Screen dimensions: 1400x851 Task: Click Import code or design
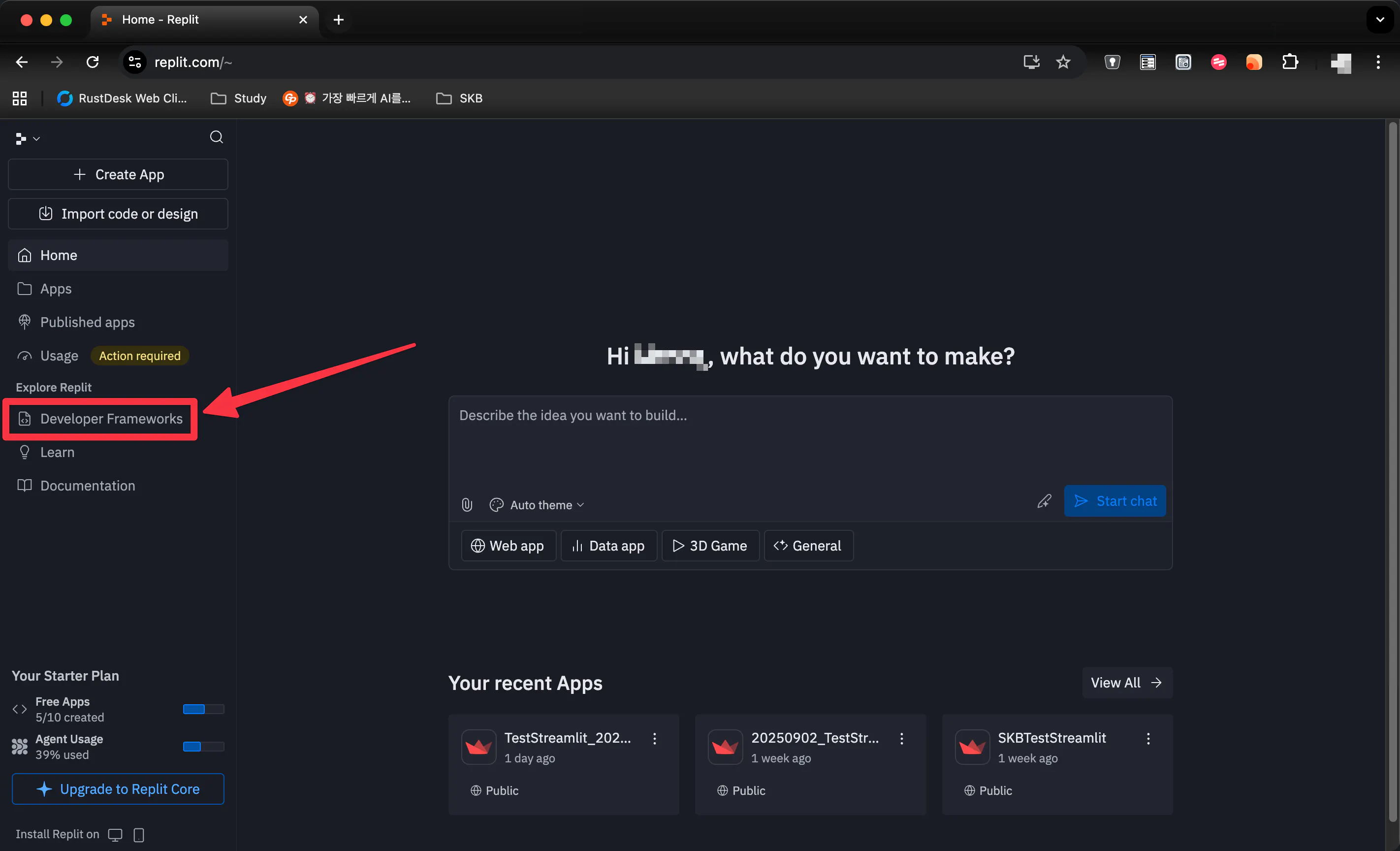(118, 214)
